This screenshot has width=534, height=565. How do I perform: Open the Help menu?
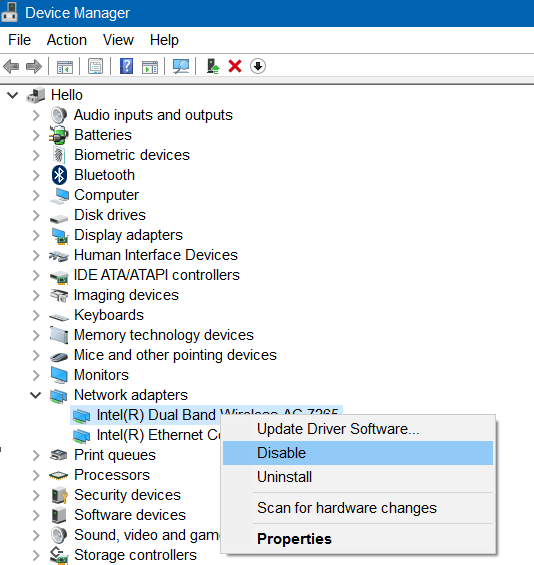(x=164, y=40)
